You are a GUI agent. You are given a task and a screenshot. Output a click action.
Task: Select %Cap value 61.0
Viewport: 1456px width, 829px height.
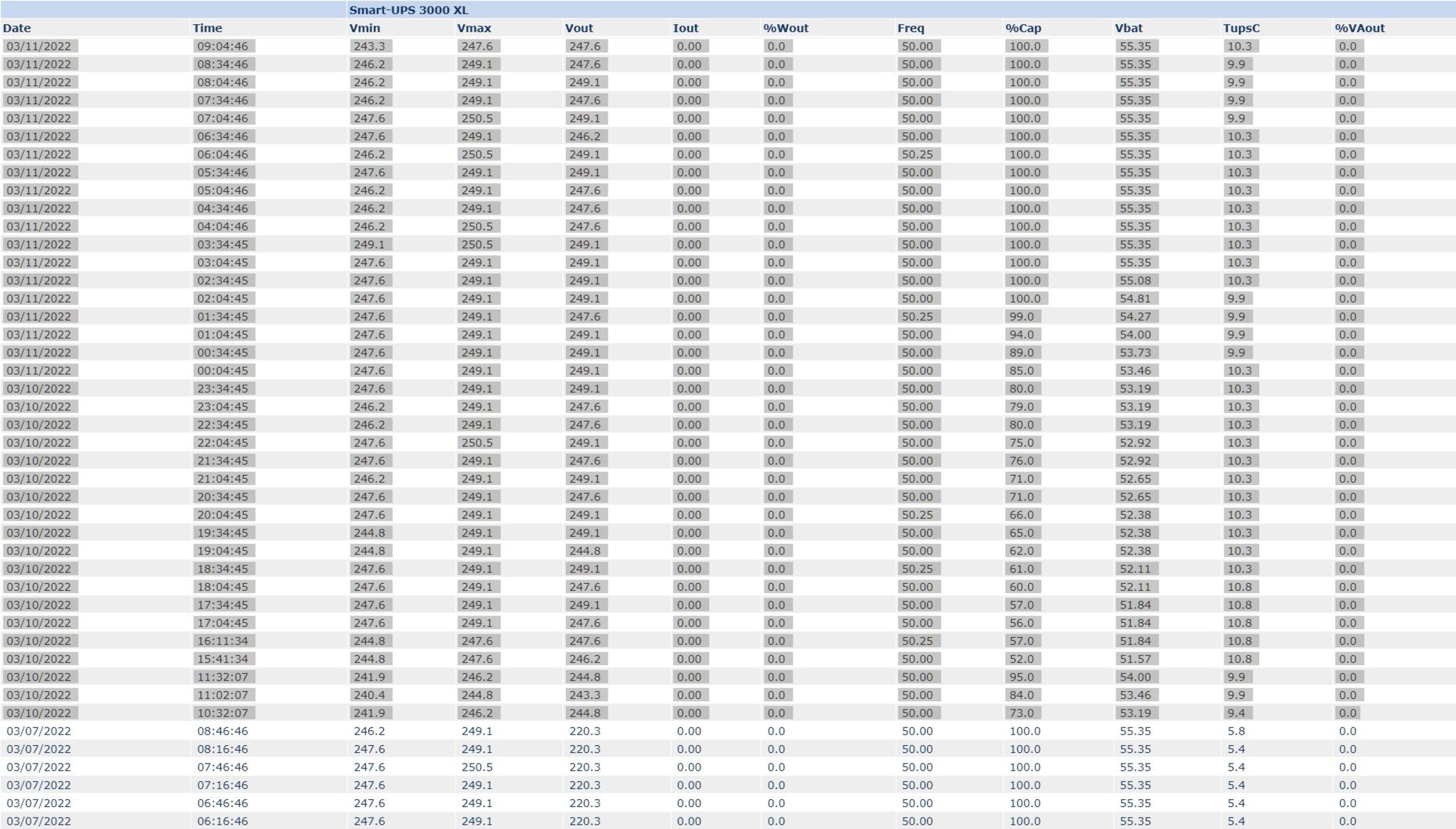pos(1022,569)
